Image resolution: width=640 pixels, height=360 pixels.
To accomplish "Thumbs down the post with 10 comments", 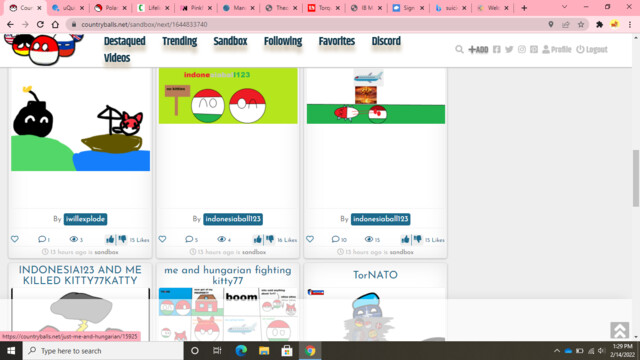I will click(x=418, y=239).
